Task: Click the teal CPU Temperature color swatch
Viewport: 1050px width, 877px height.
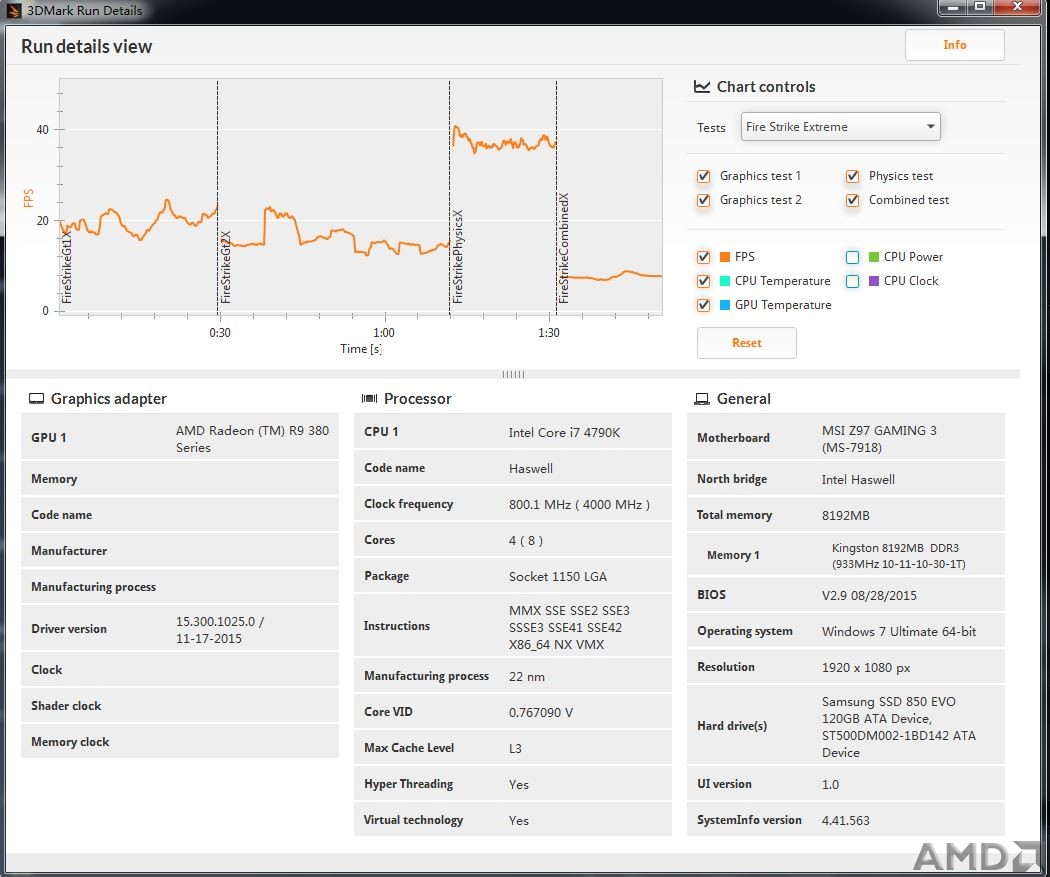Action: 725,281
